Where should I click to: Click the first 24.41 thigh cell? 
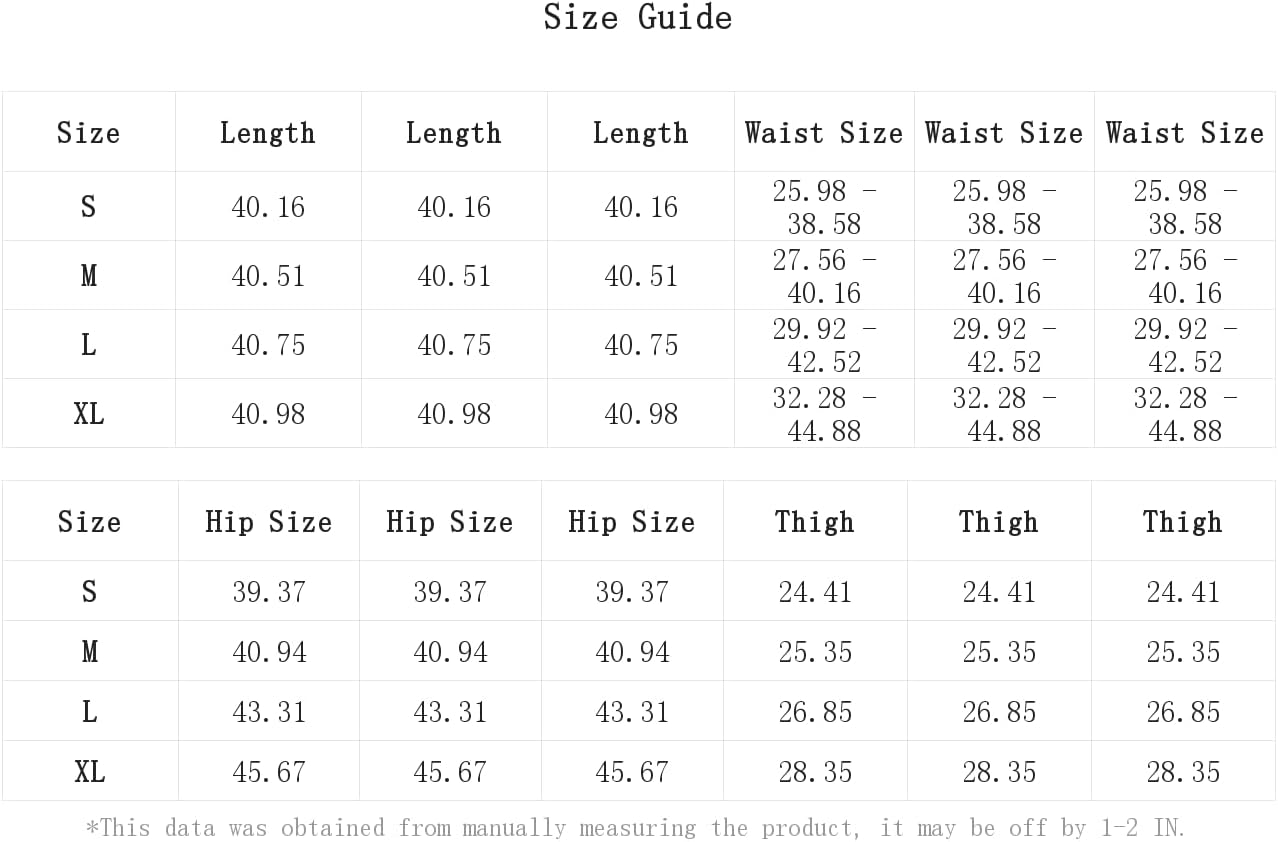(x=815, y=592)
